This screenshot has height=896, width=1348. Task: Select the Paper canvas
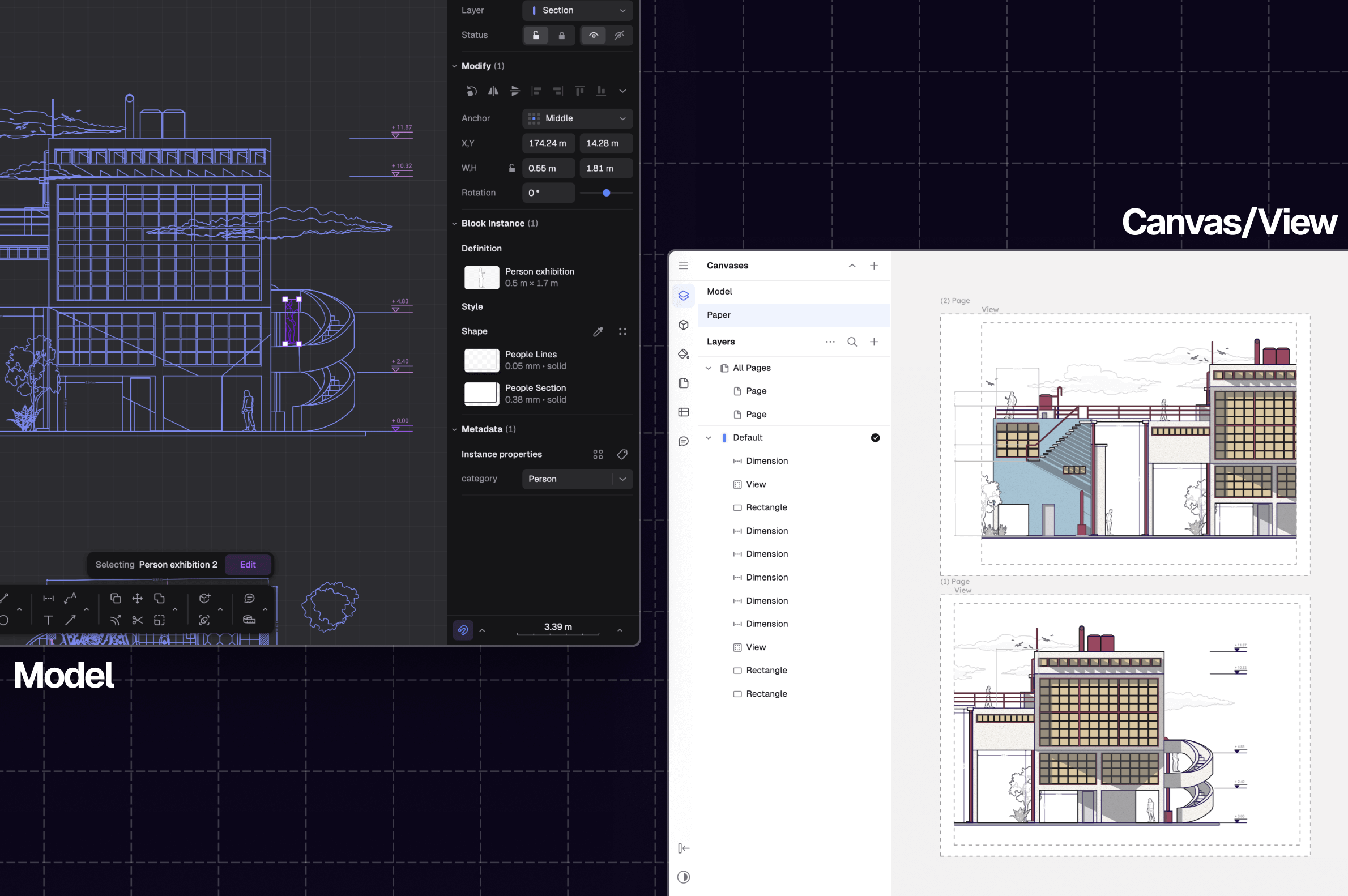718,315
